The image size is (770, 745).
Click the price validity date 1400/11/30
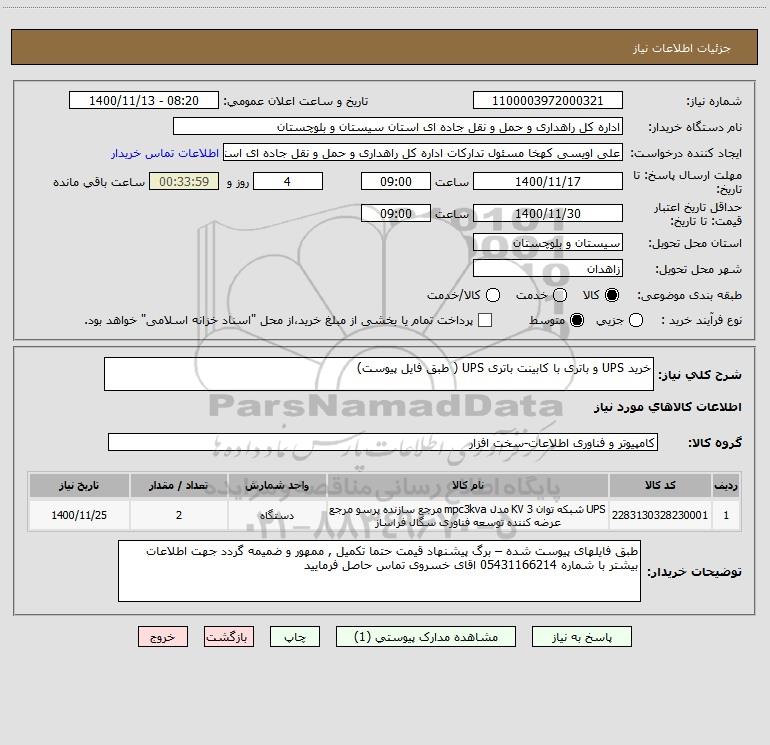pyautogui.click(x=548, y=214)
